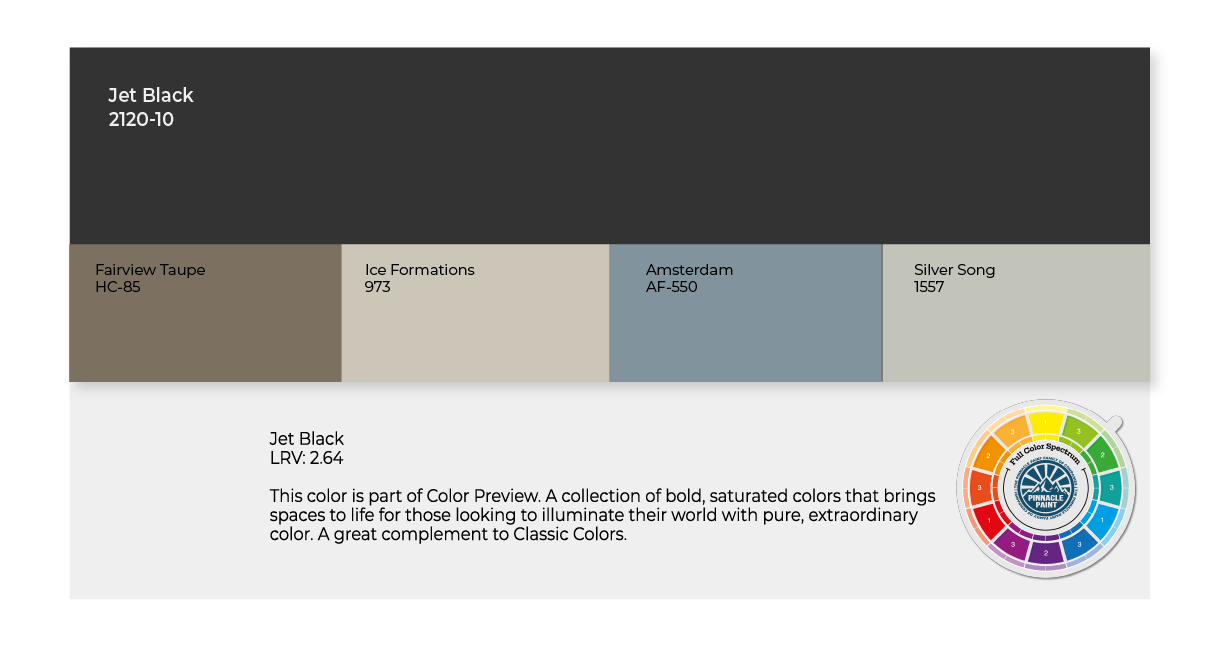This screenshot has width=1211, height=657.
Task: Click the Pinnacle Paint logo in the wheel
Action: pyautogui.click(x=1046, y=489)
